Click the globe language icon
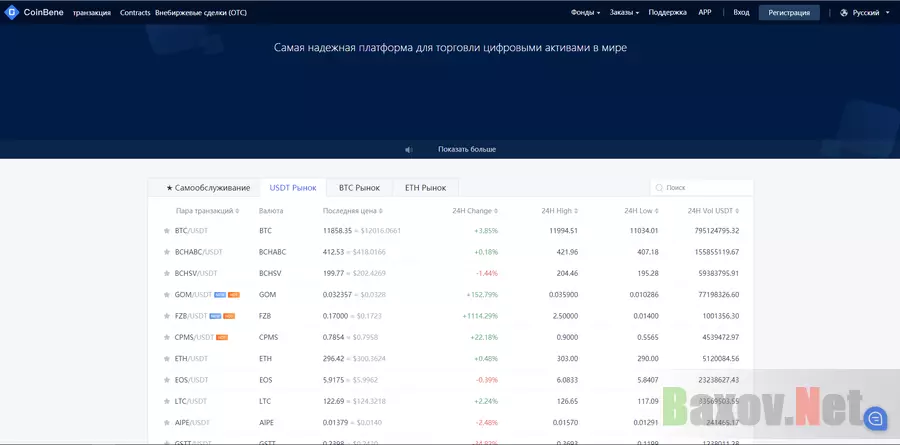Image resolution: width=900 pixels, height=445 pixels. click(x=844, y=13)
